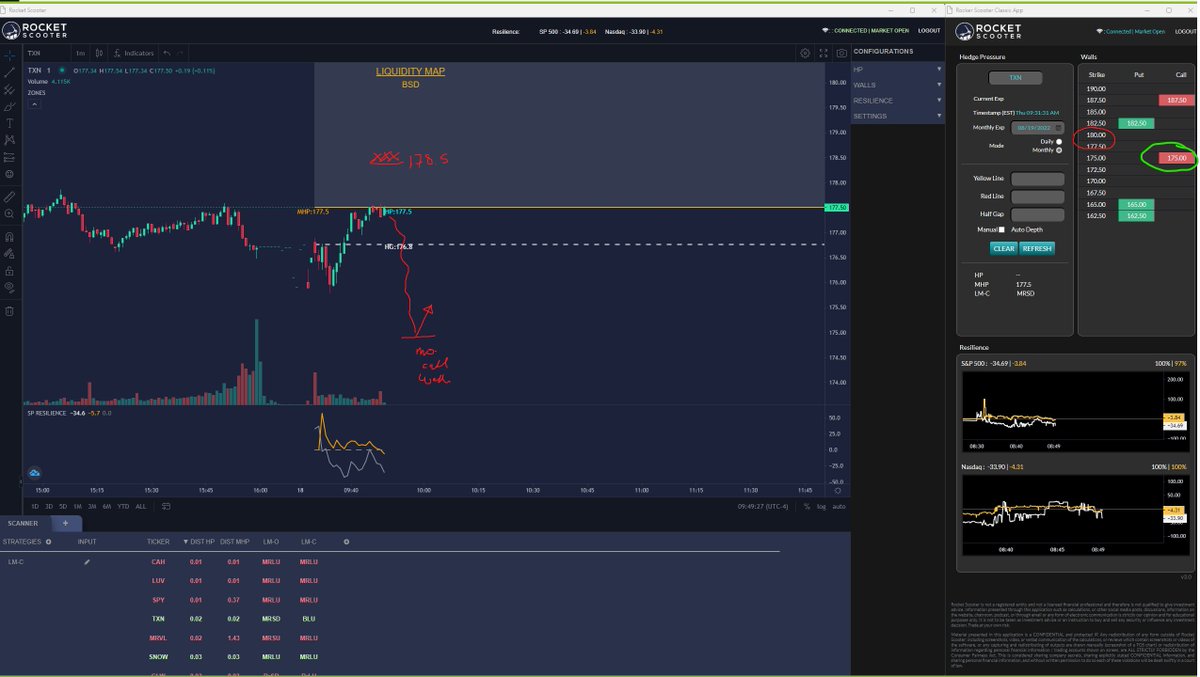The image size is (1200, 677).
Task: Expand the RESILIENCE configuration section
Action: [897, 100]
